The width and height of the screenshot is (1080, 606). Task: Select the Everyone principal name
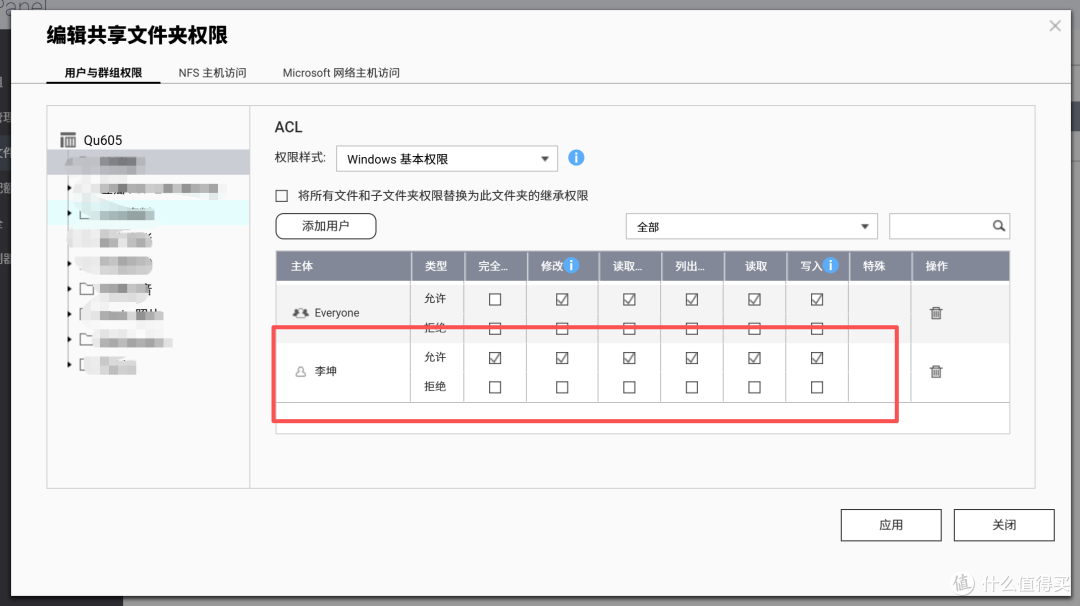(337, 313)
